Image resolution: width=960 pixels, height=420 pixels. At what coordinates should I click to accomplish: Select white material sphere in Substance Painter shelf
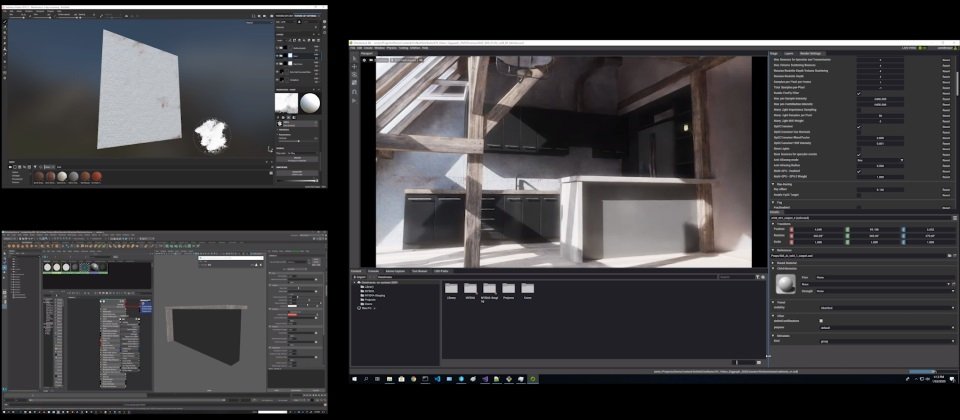pyautogui.click(x=62, y=176)
